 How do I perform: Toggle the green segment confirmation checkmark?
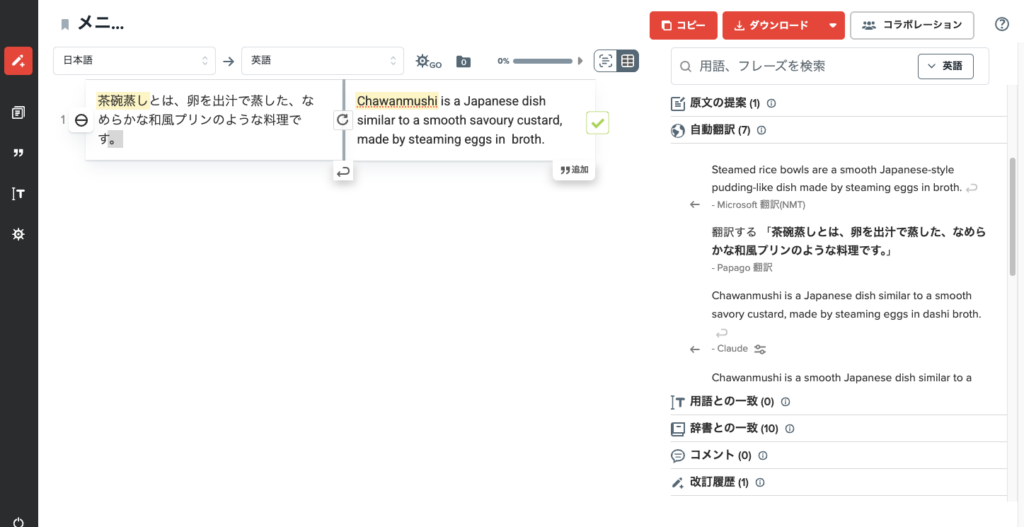click(597, 123)
